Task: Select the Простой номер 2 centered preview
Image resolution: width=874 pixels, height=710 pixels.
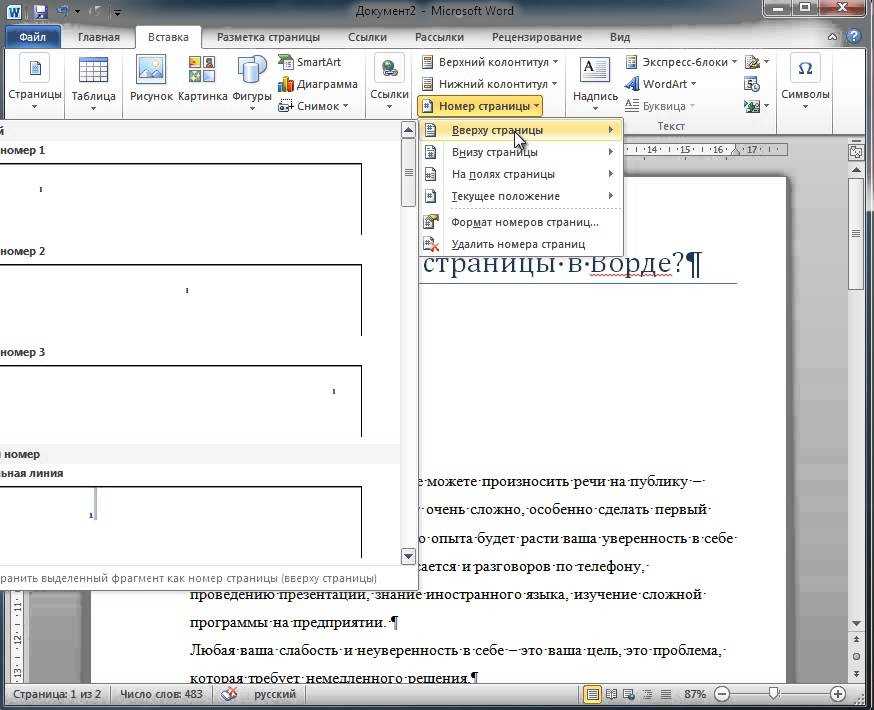Action: tap(181, 300)
